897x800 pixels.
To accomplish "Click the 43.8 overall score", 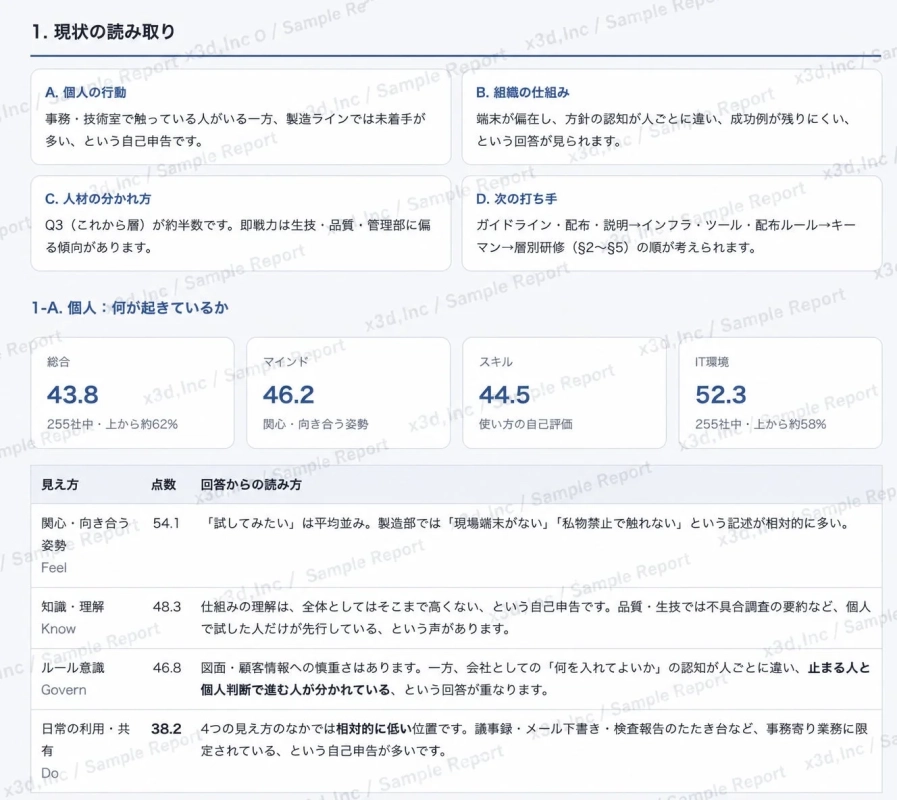I will 73,394.
